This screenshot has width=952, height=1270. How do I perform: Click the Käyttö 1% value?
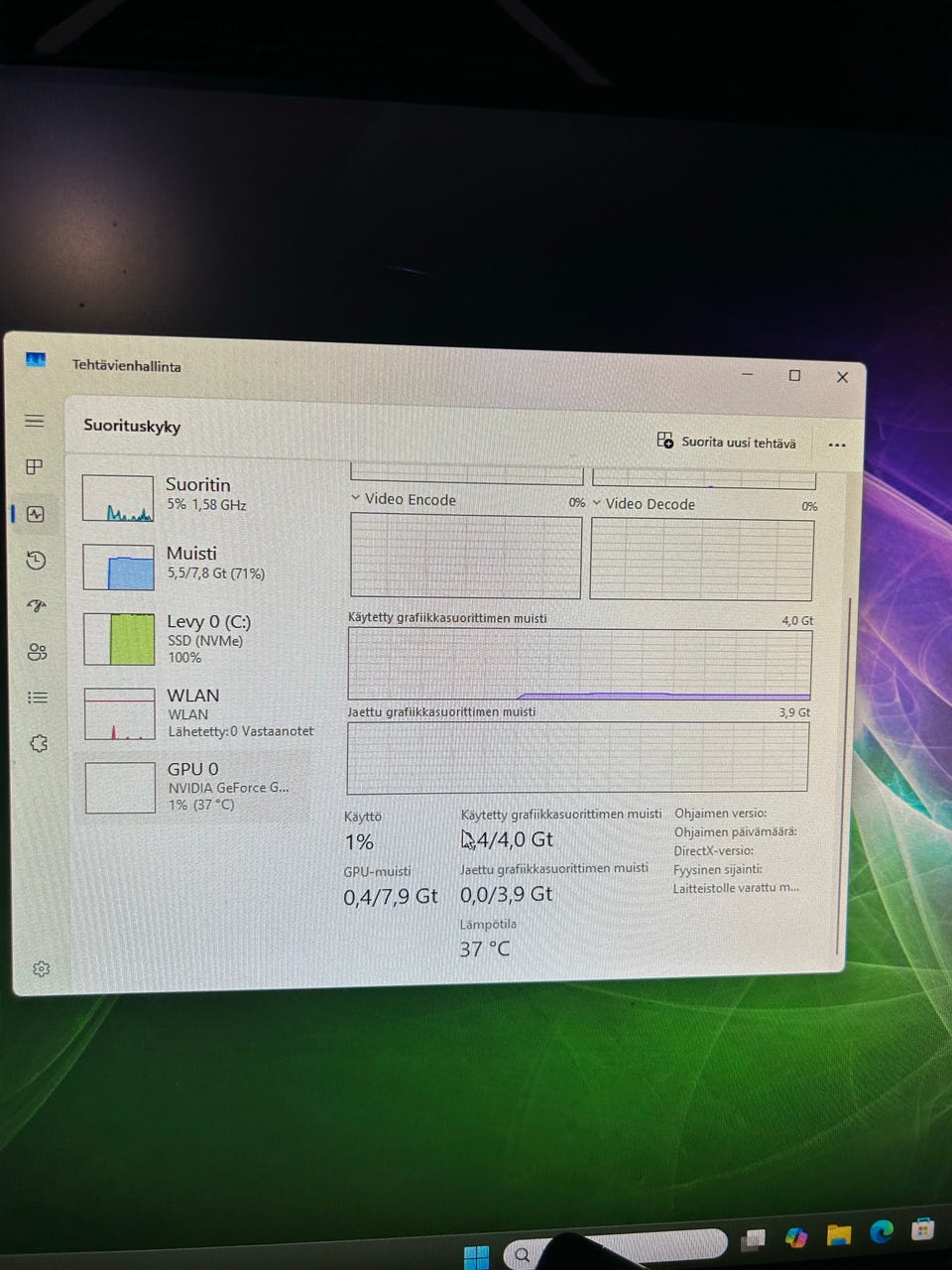click(359, 842)
